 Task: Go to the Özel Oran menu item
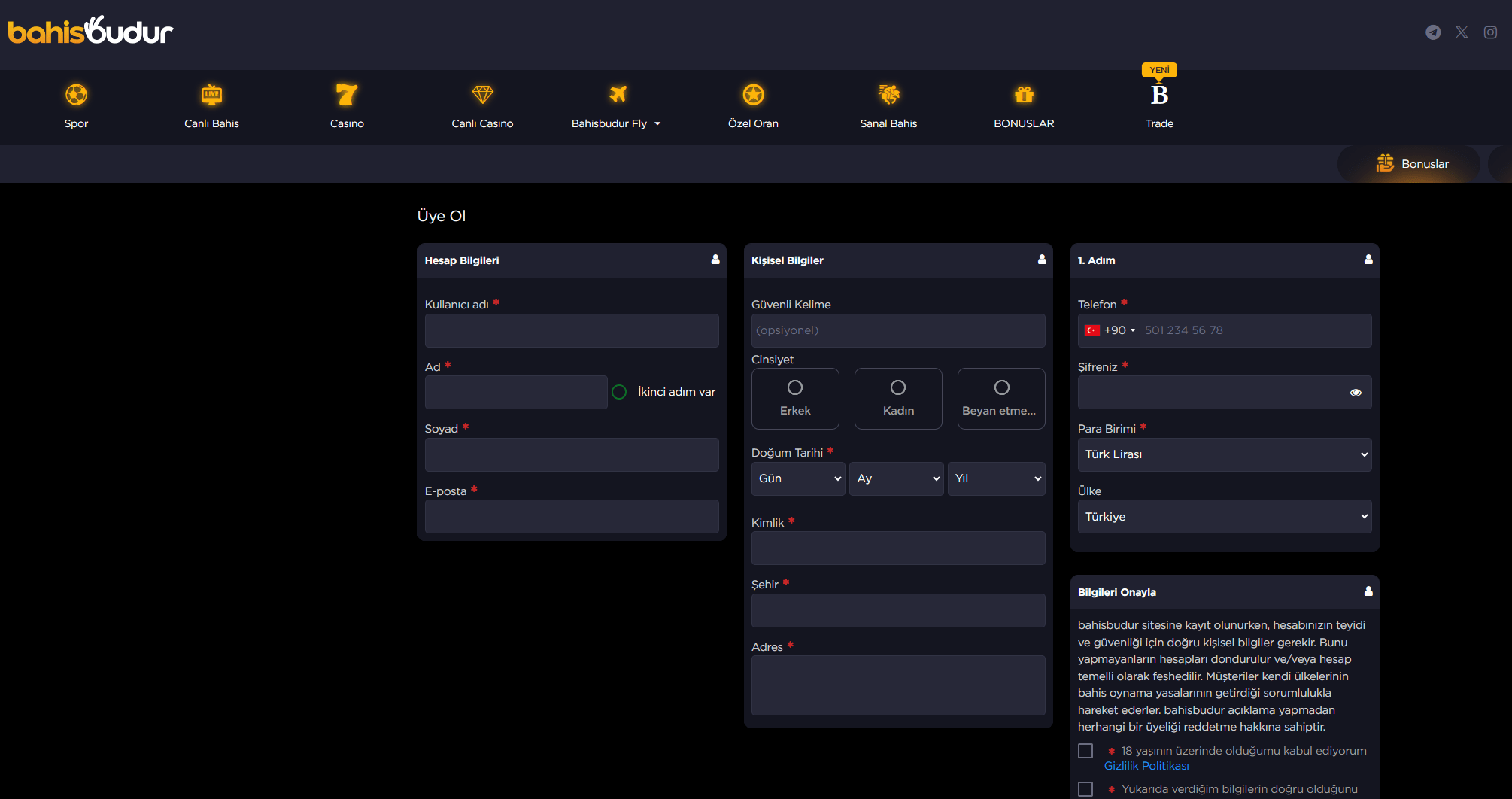point(753,107)
